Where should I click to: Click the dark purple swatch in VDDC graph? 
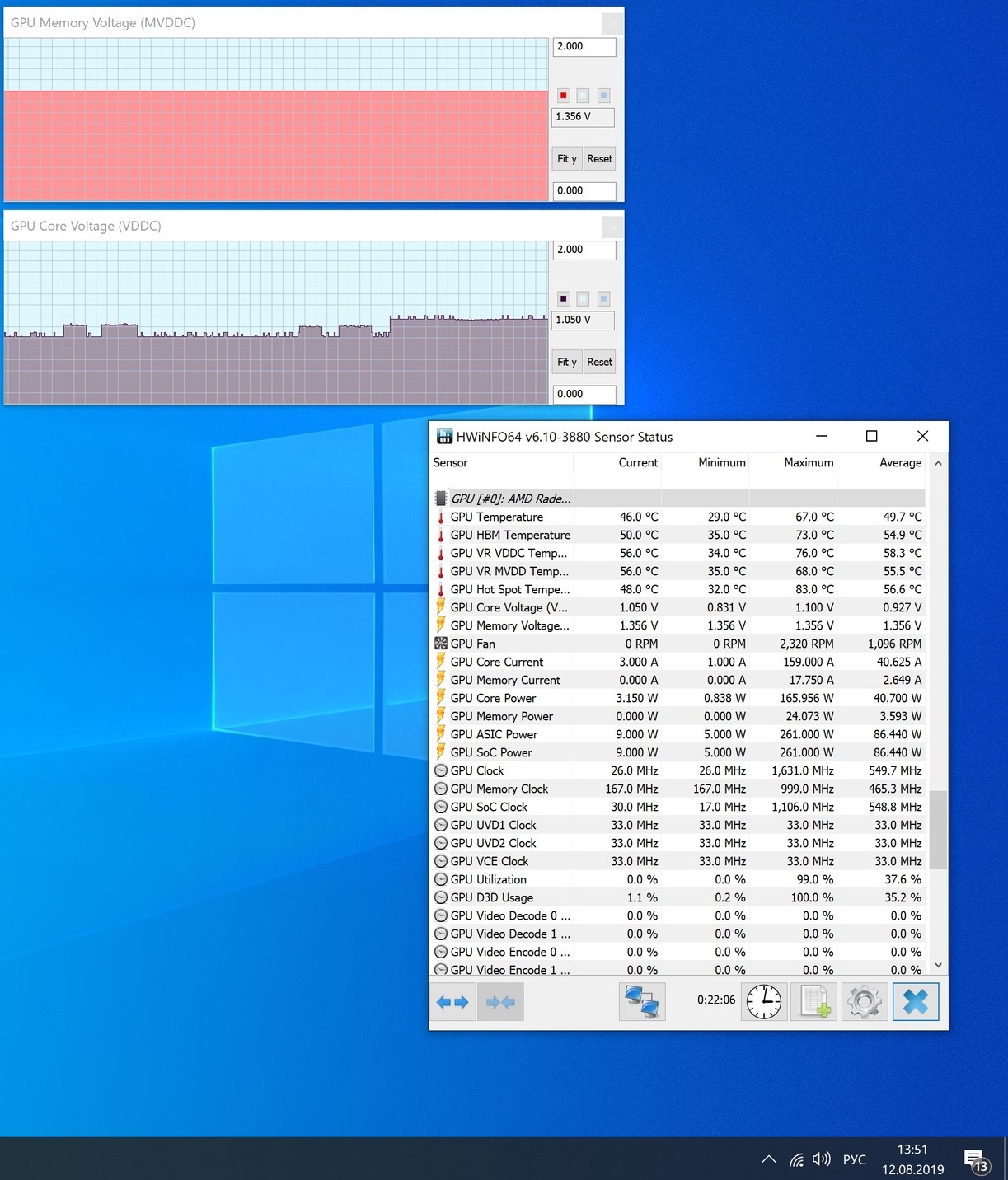pos(564,298)
